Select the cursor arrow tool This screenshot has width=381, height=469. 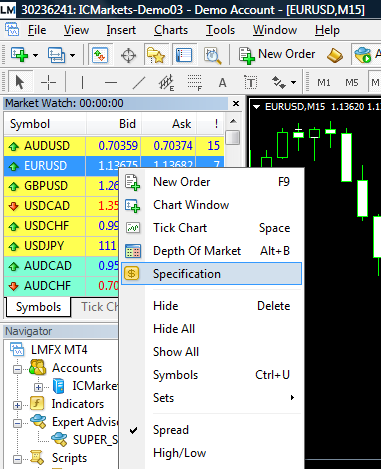pyautogui.click(x=20, y=82)
